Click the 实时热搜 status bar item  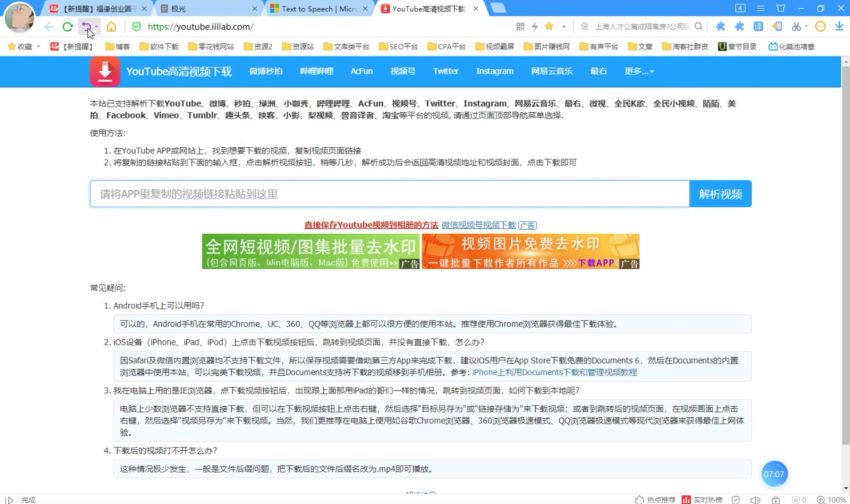click(702, 500)
